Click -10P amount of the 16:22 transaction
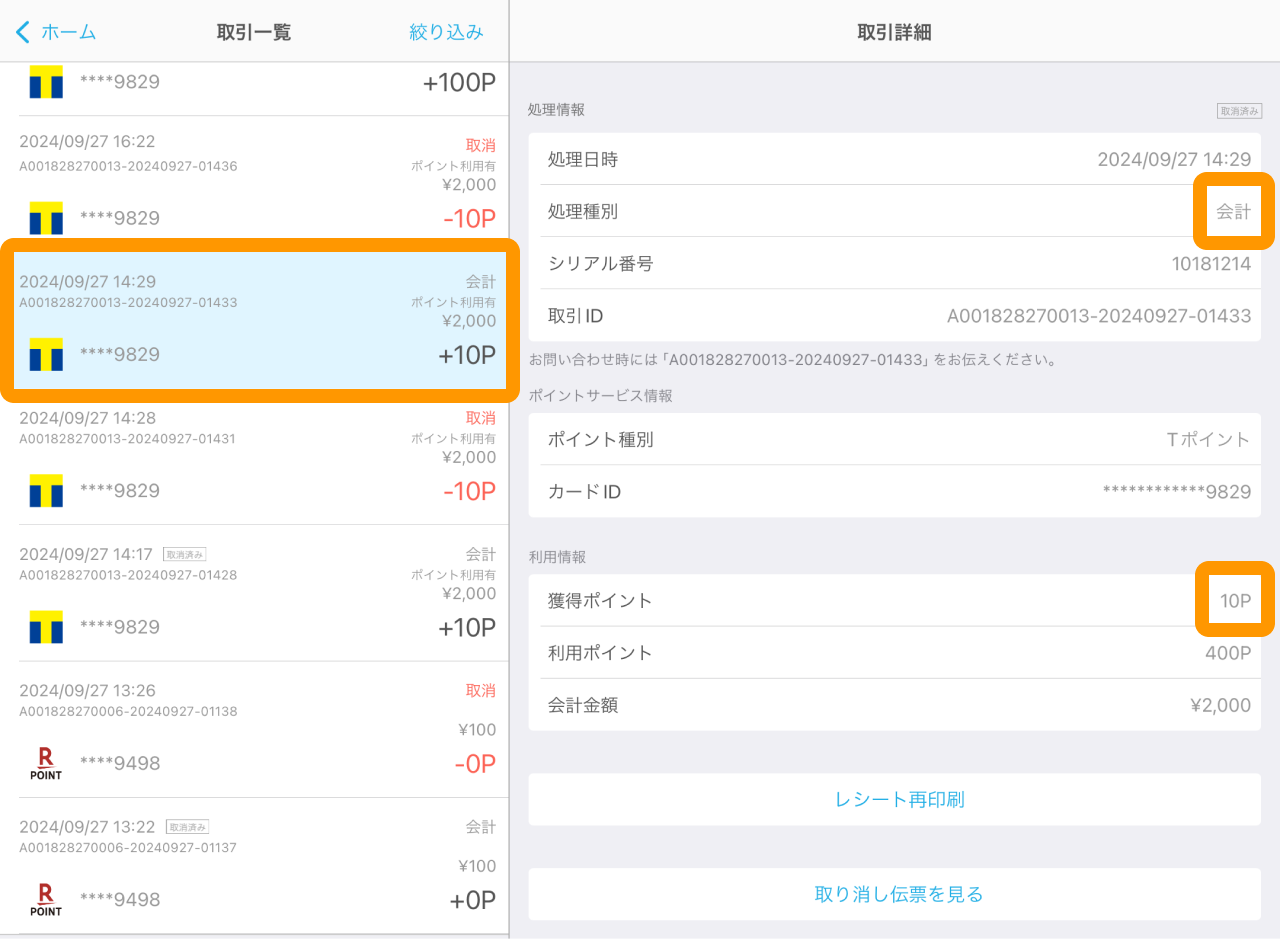This screenshot has height=939, width=1280. 468,219
